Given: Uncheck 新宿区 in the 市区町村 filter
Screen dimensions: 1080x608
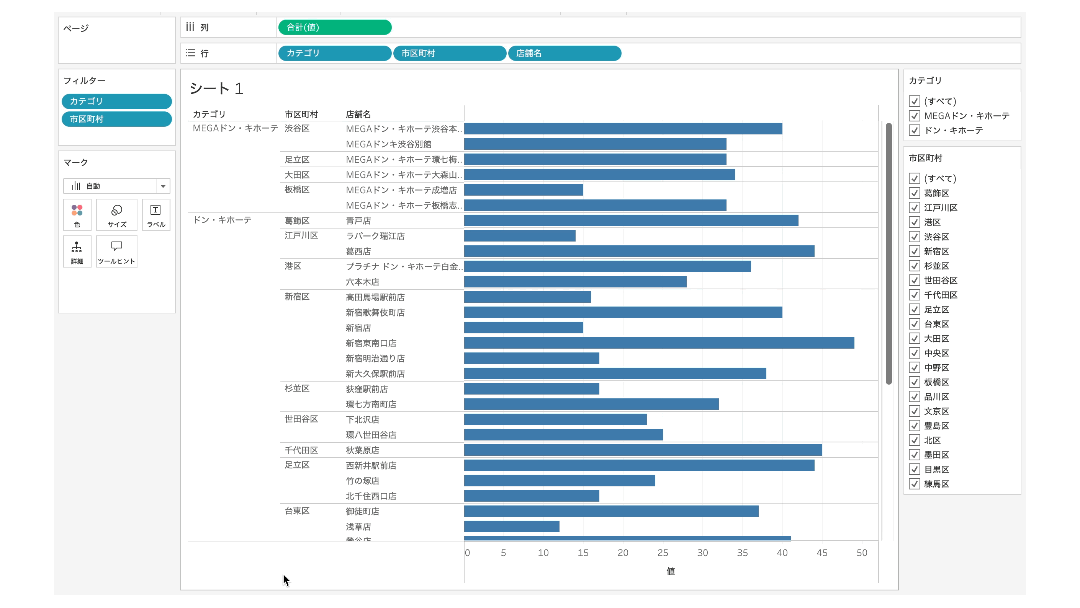Looking at the screenshot, I should click(x=915, y=251).
